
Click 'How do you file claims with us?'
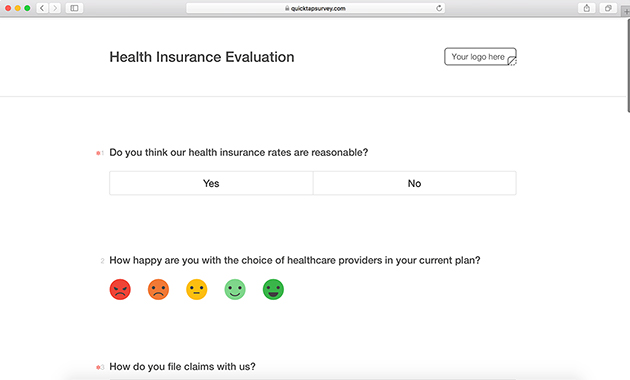pyautogui.click(x=182, y=367)
